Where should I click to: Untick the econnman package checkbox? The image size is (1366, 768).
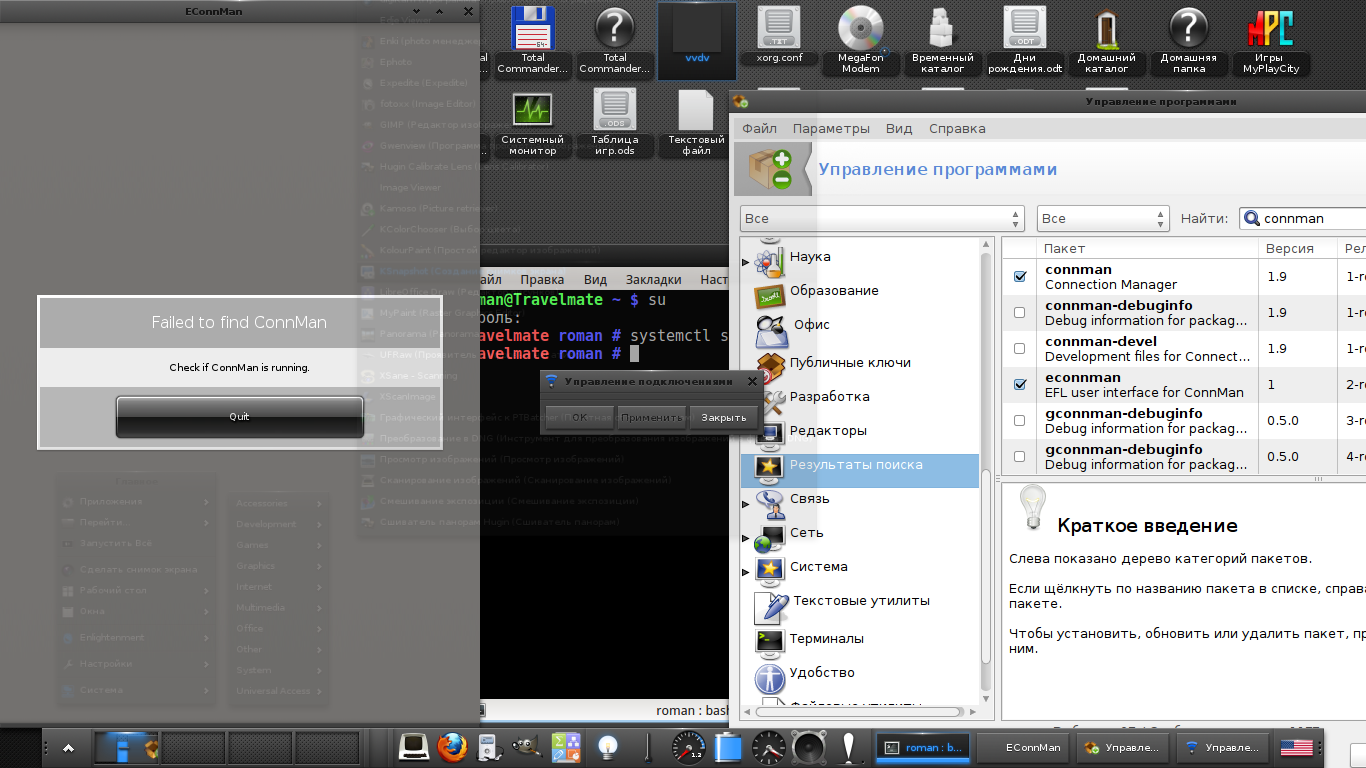coord(1020,385)
